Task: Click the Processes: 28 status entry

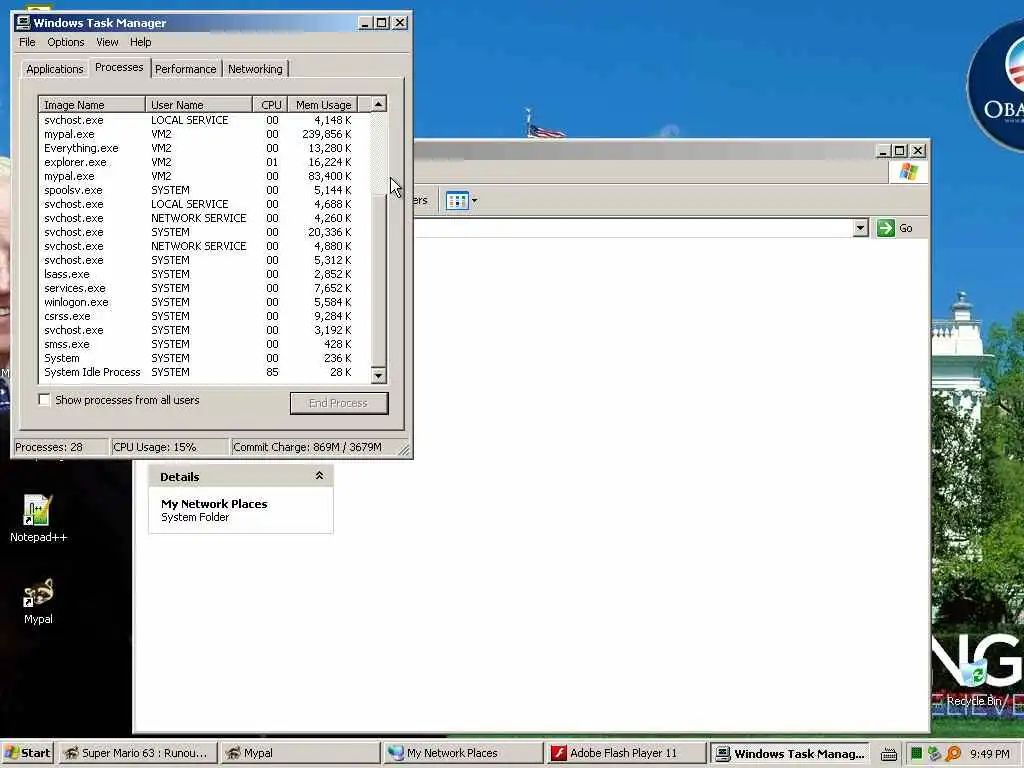Action: [61, 447]
